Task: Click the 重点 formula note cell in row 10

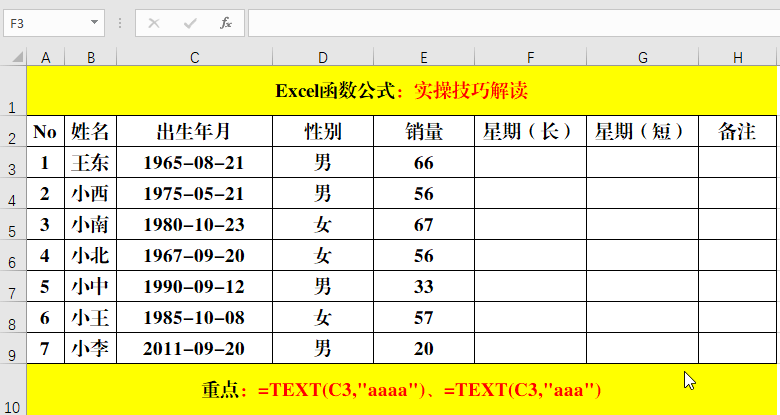Action: click(401, 390)
